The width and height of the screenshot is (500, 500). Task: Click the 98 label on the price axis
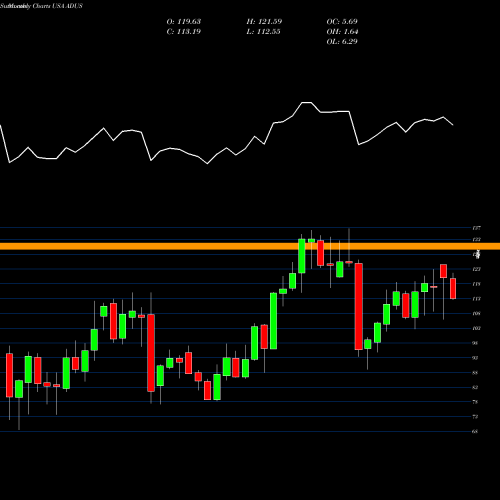[475, 343]
